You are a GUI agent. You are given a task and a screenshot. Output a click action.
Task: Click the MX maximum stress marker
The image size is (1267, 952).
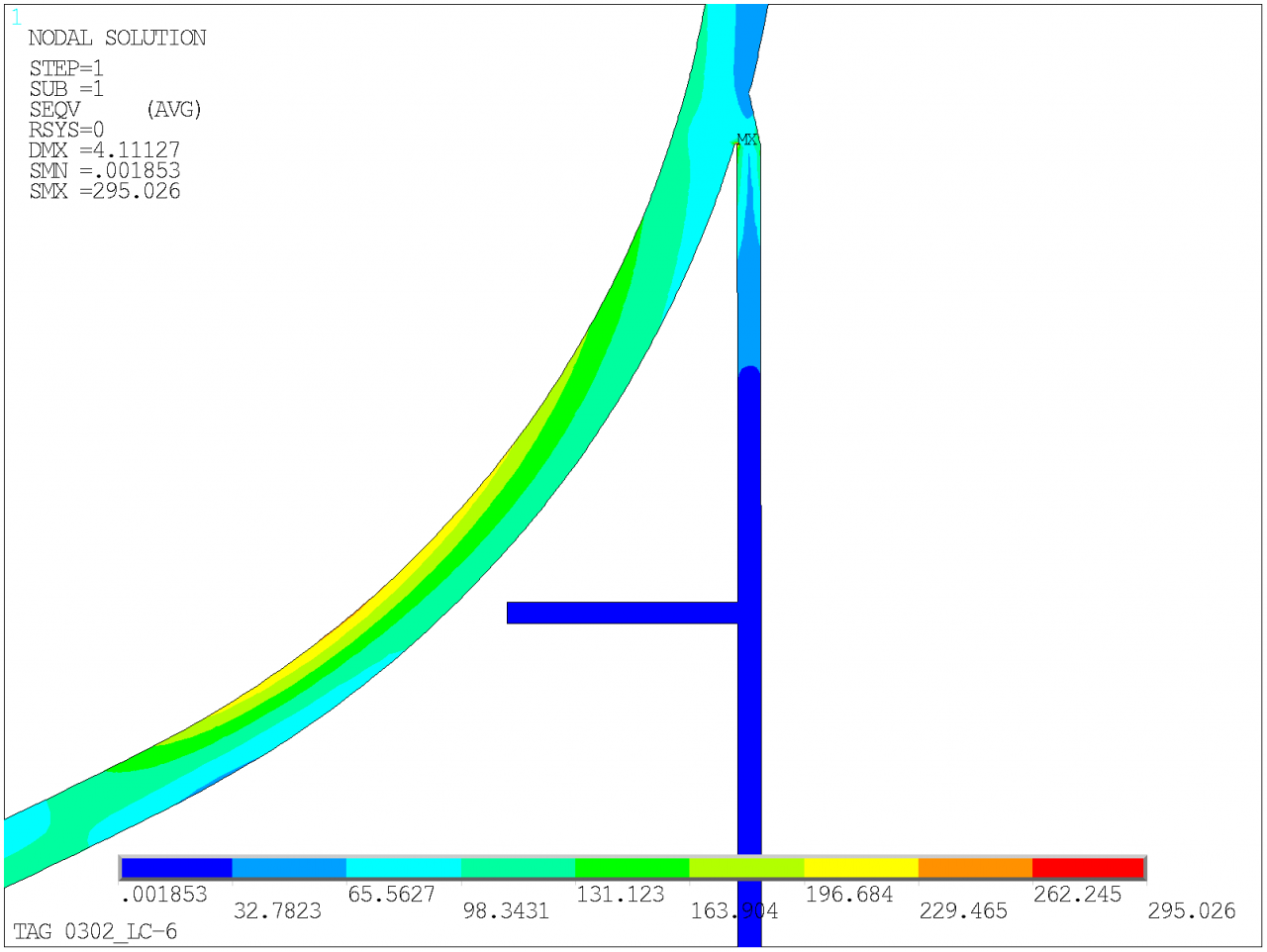pos(745,141)
